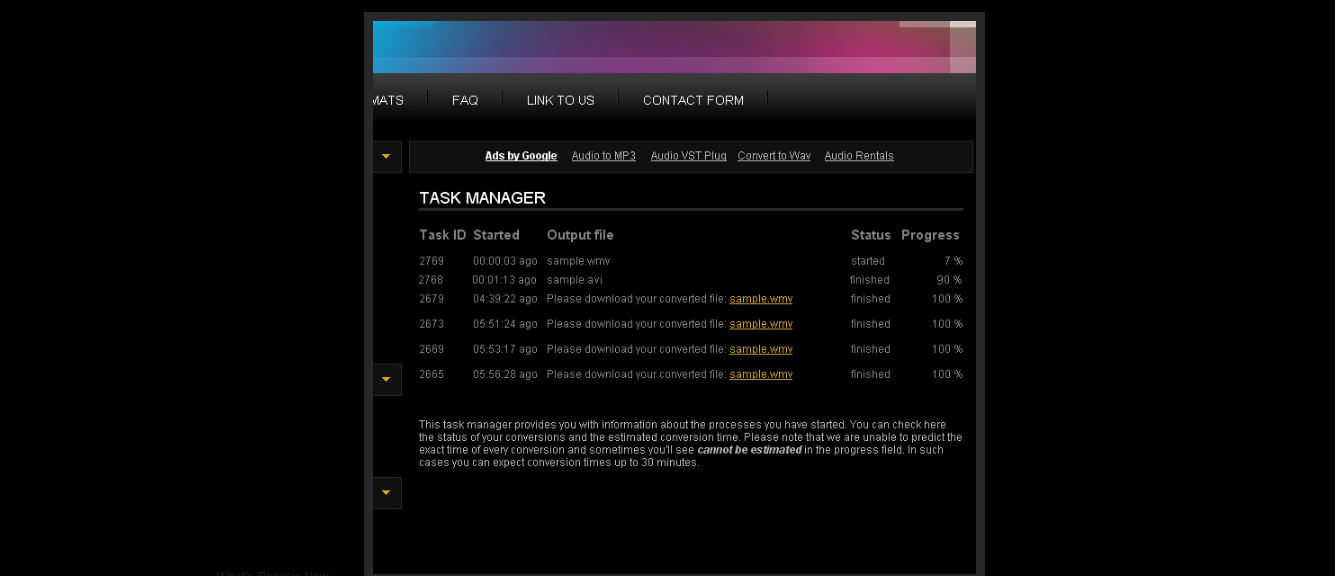Expand the yellow arrow beside task 2665 row
This screenshot has height=576, width=1335.
[x=386, y=379]
